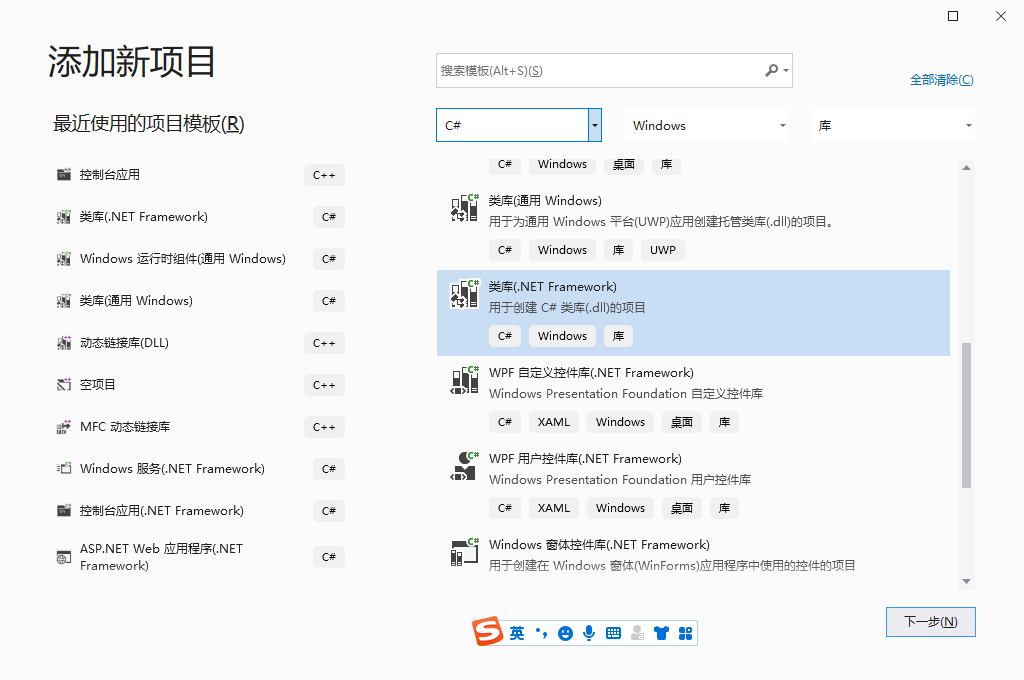
Task: Click the Windows 服务 template icon
Action: coord(63,468)
